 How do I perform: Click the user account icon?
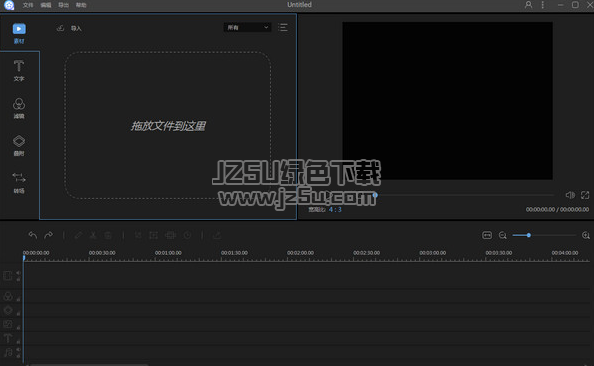[528, 5]
